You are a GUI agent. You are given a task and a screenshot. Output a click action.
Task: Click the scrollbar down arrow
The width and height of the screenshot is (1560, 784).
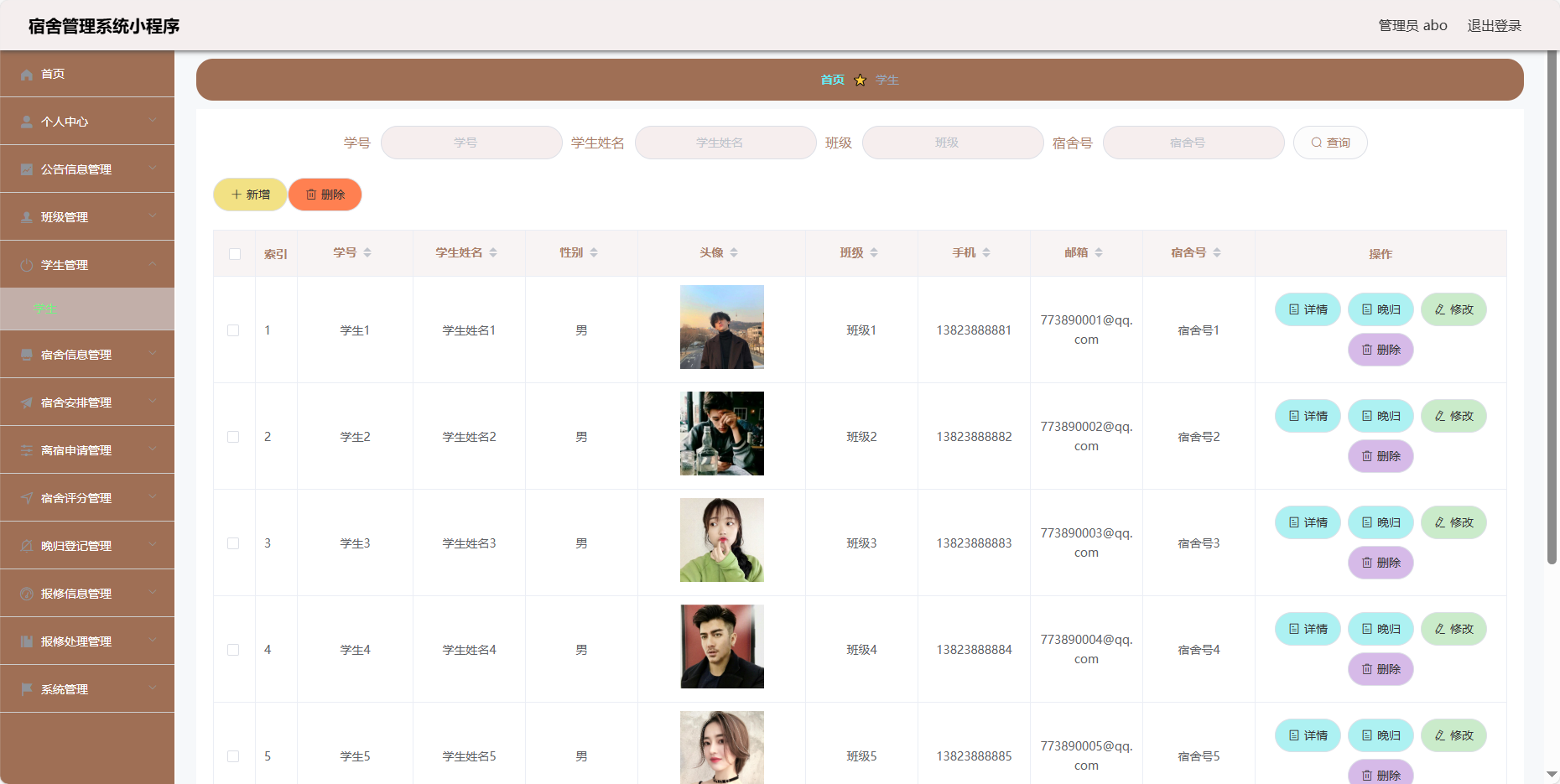point(1552,775)
